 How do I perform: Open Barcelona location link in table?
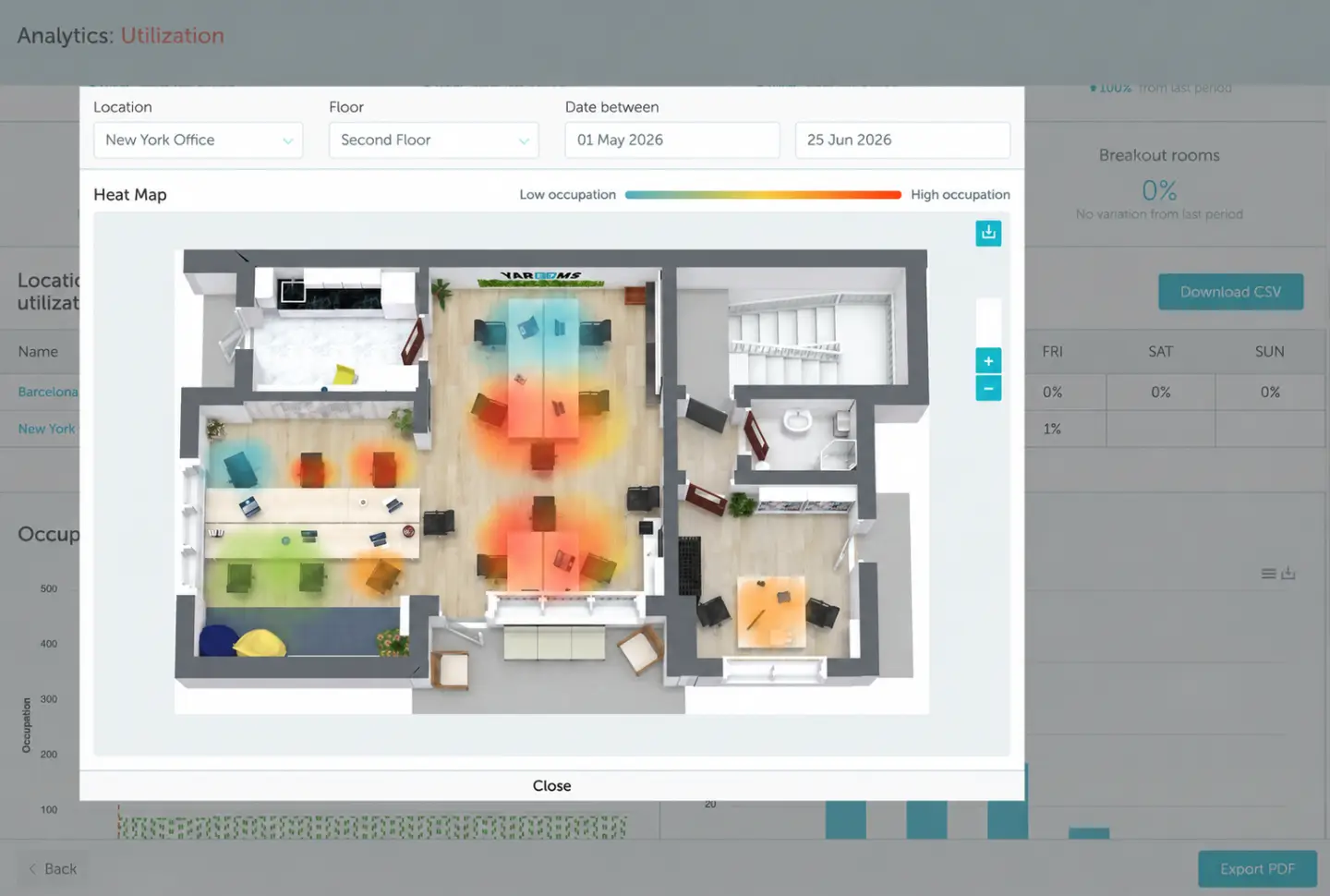coord(48,392)
